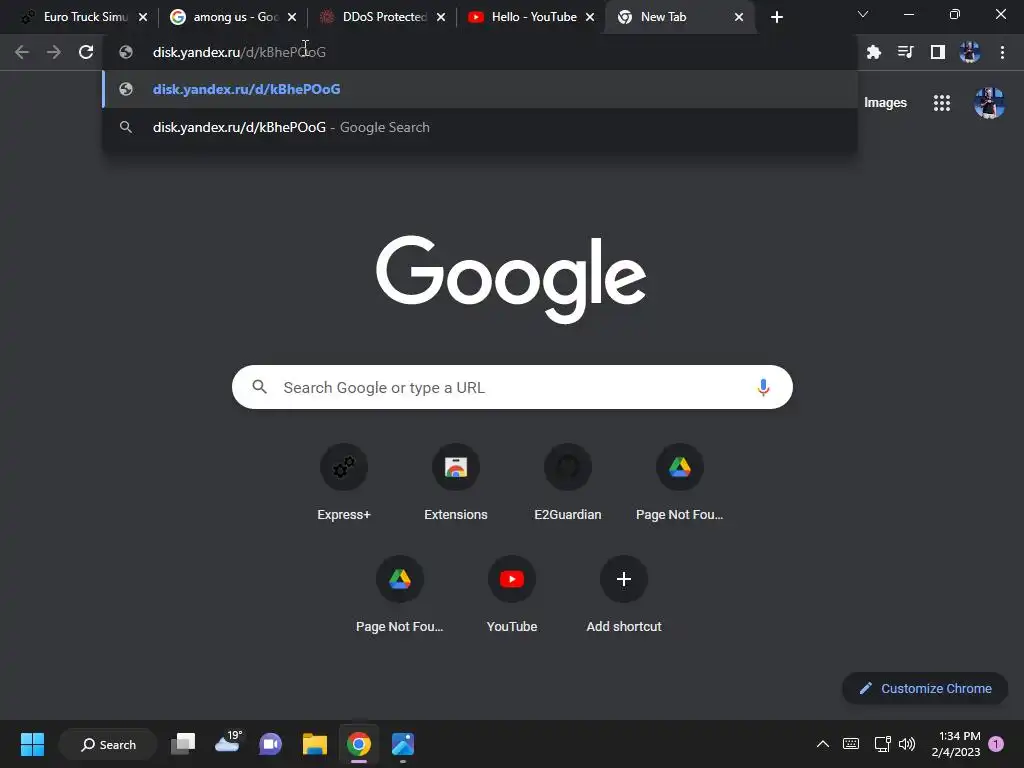
Task: Reload the page with the refresh icon
Action: (86, 52)
